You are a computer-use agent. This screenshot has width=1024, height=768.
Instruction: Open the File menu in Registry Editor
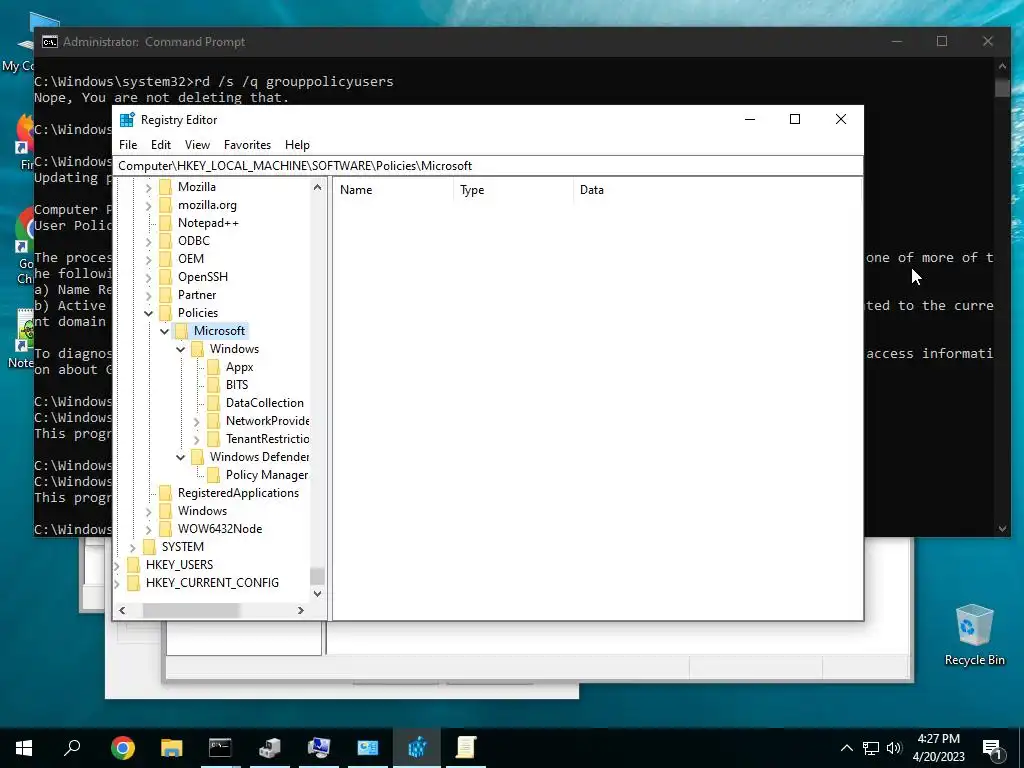point(128,145)
